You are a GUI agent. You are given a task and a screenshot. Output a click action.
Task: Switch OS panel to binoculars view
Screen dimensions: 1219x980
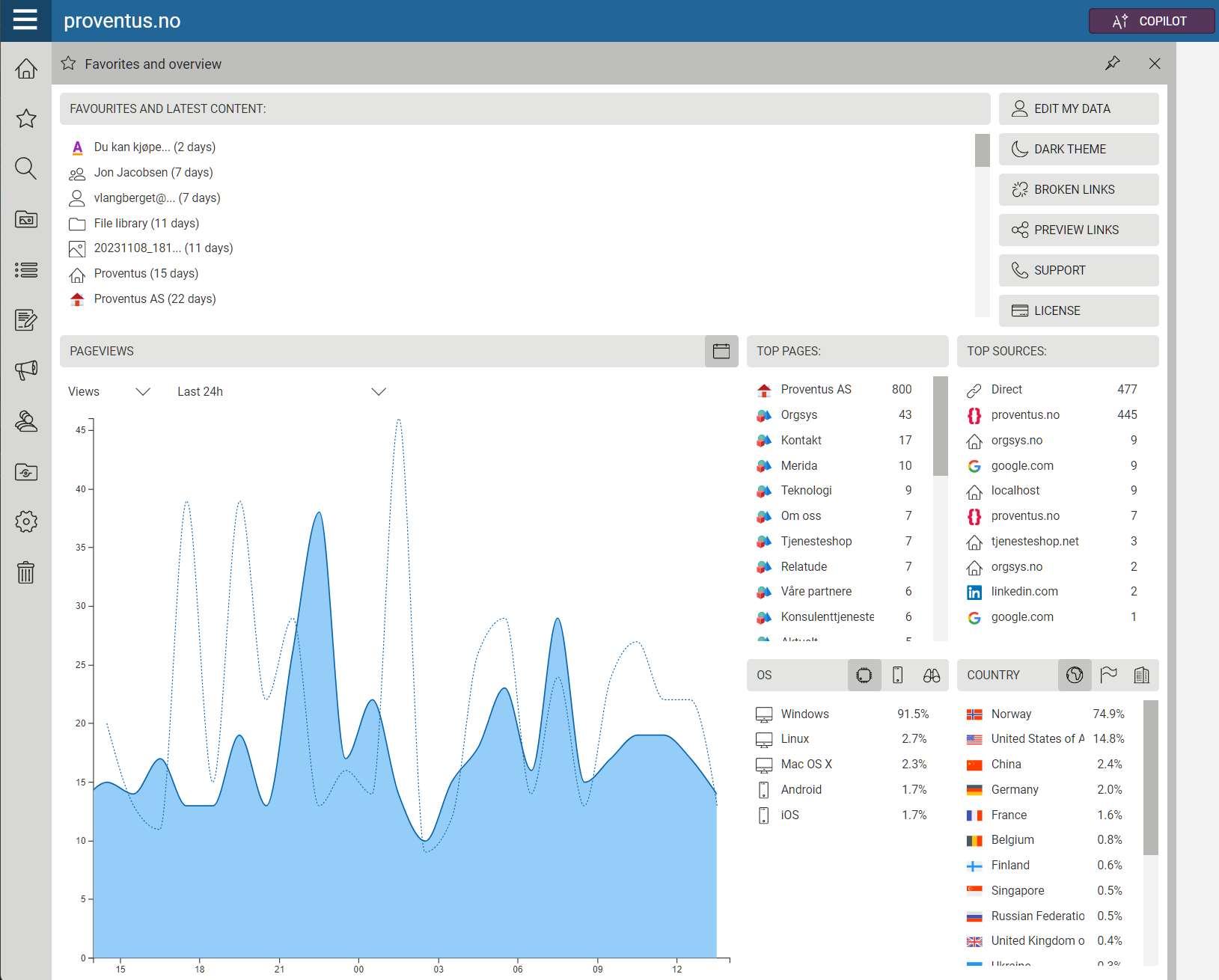pyautogui.click(x=931, y=676)
